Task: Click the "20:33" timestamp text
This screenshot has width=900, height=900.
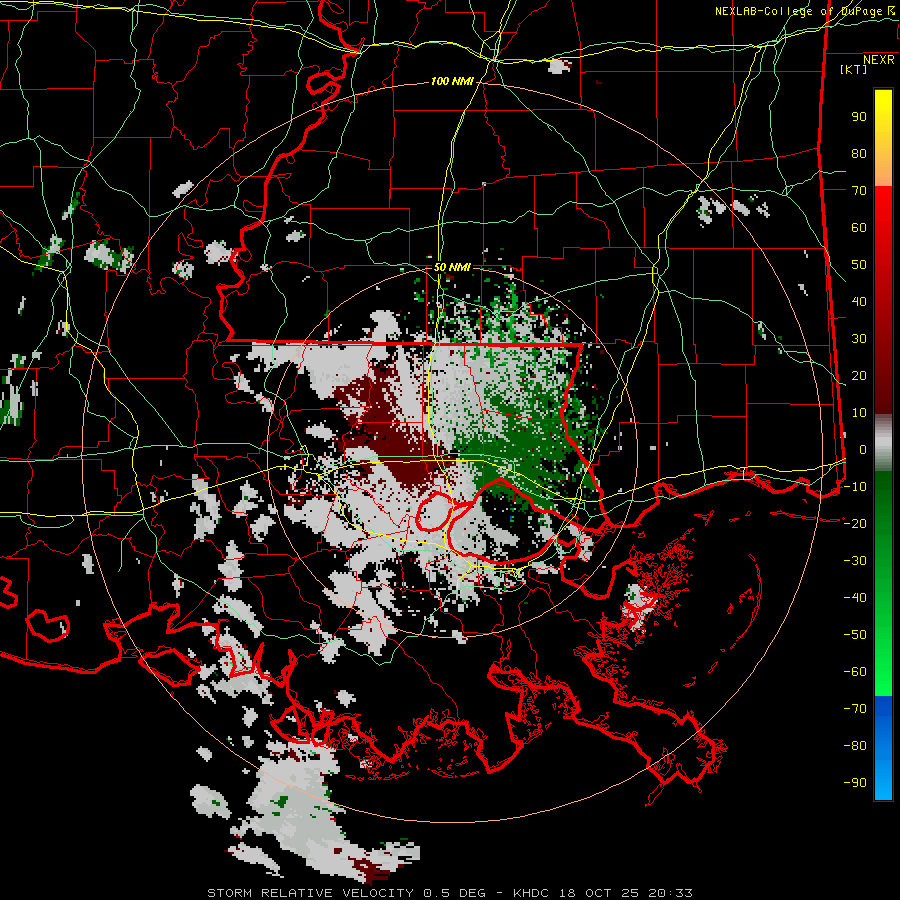Action: coord(671,893)
